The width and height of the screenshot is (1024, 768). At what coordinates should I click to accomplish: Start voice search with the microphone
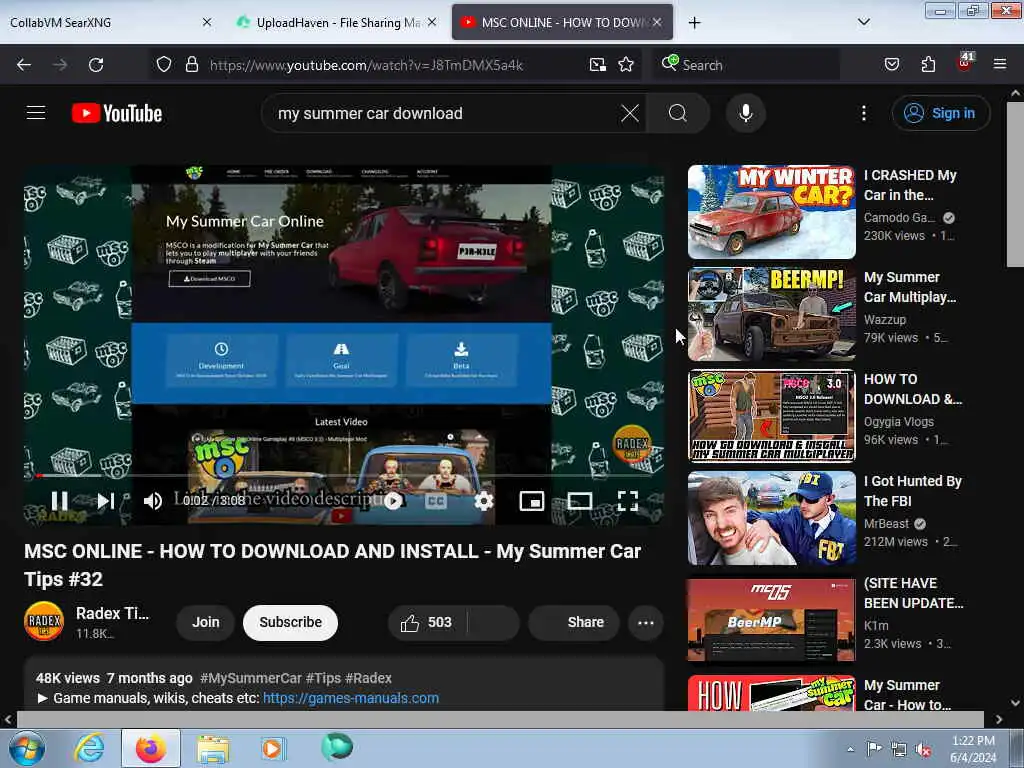745,113
